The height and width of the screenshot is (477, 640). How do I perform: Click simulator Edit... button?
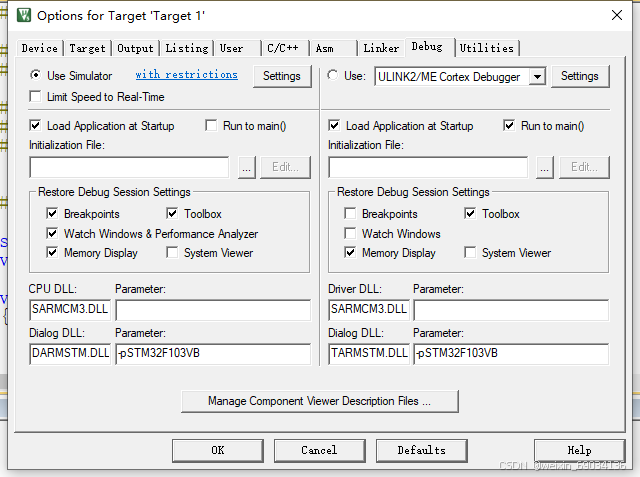(285, 167)
